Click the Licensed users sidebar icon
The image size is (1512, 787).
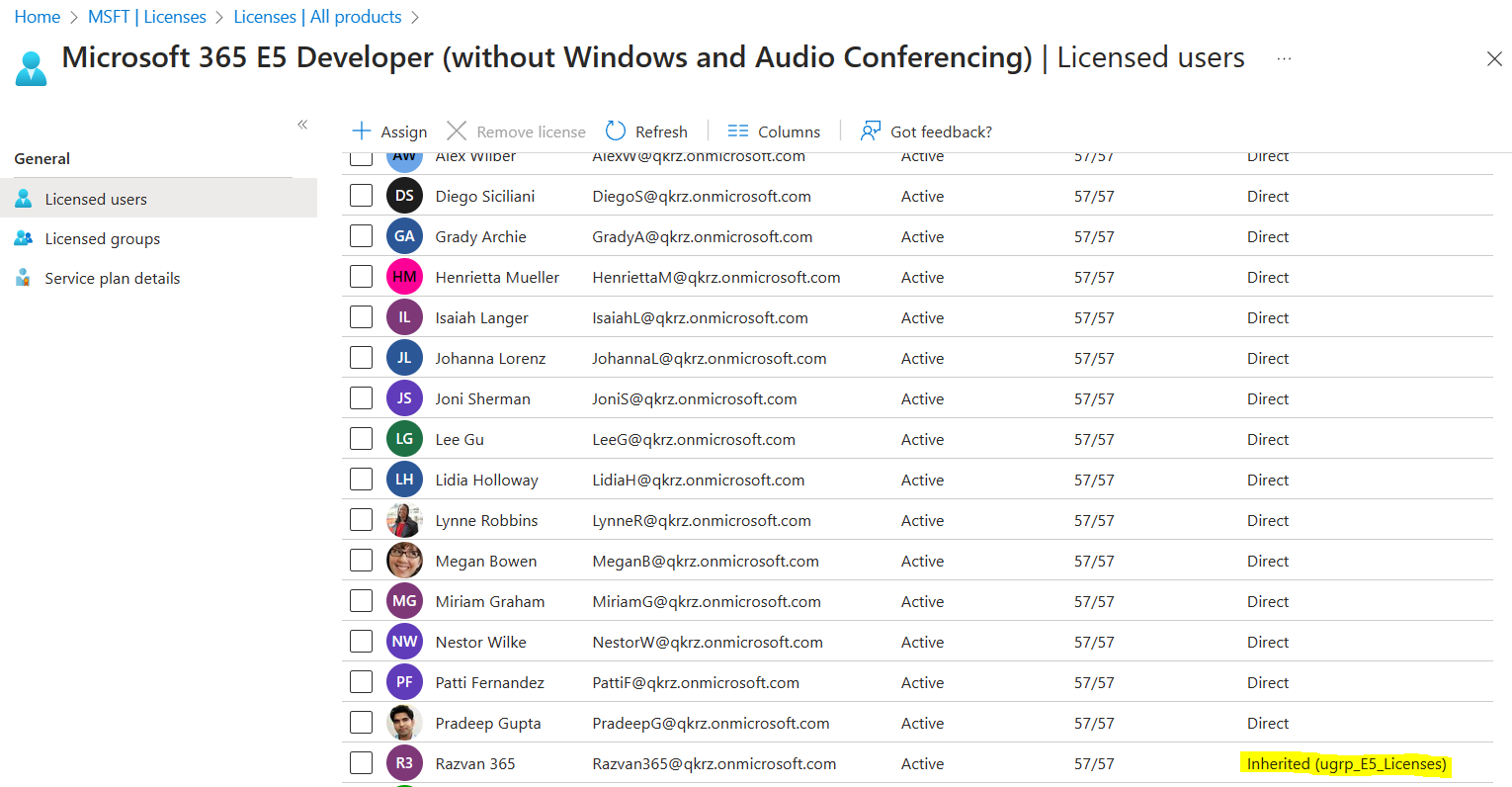(x=24, y=199)
